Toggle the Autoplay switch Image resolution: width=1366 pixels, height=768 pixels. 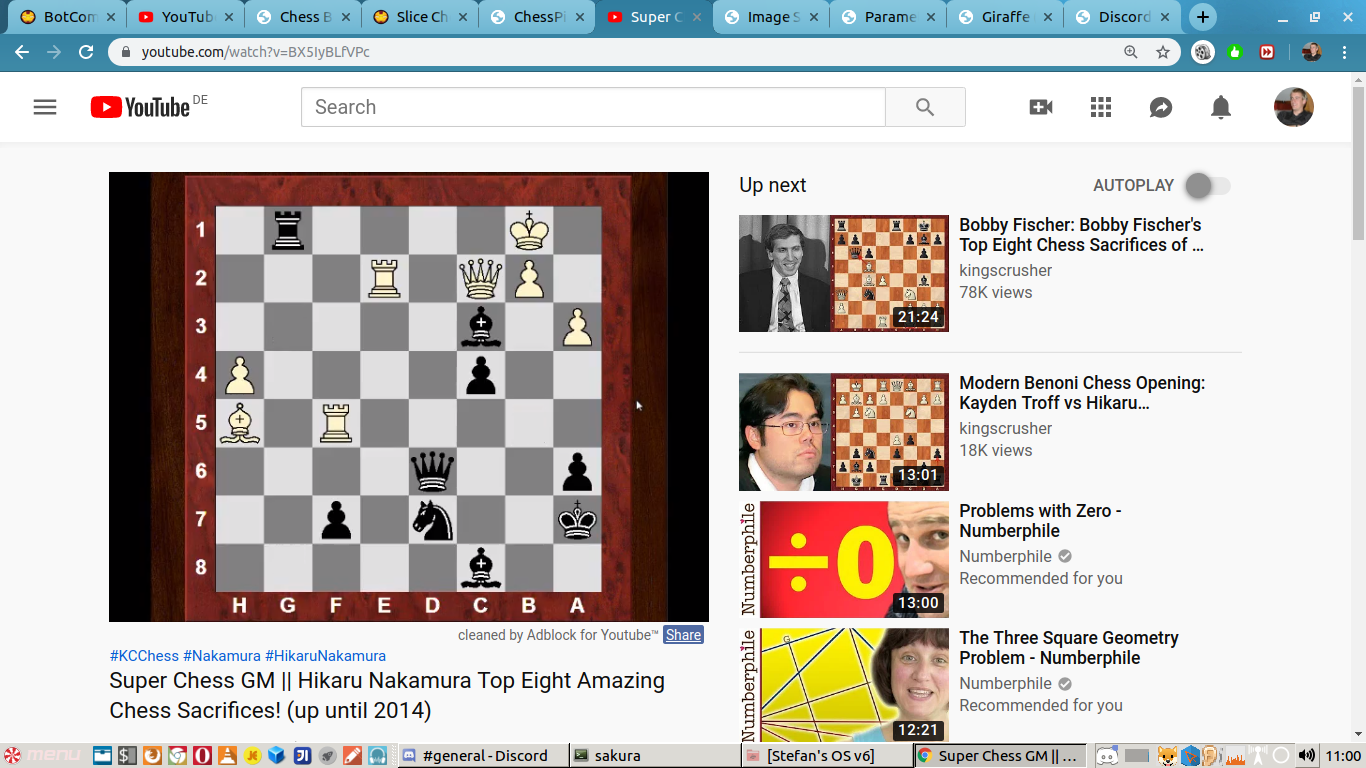tap(1206, 186)
